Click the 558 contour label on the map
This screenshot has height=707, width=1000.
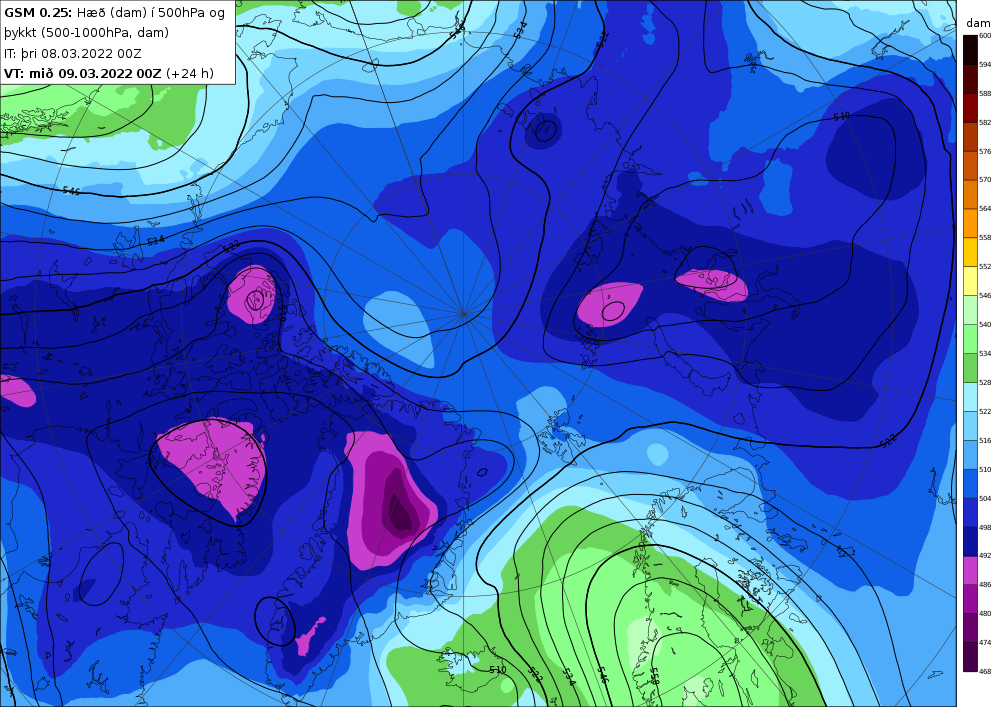[654, 676]
